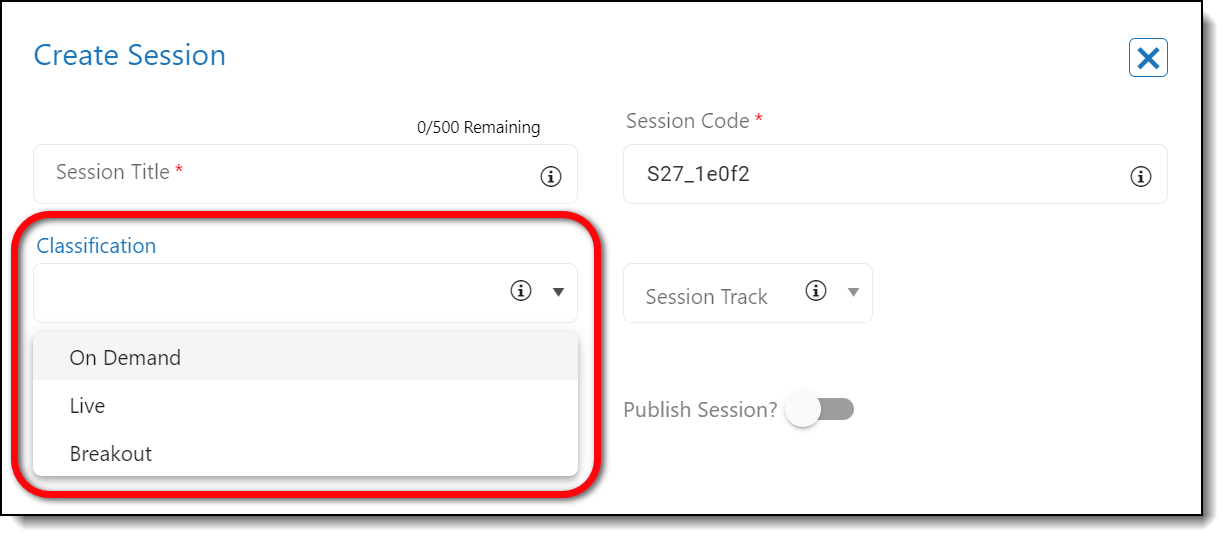This screenshot has height=541, width=1228.
Task: Click the Session Track info icon
Action: pyautogui.click(x=816, y=291)
